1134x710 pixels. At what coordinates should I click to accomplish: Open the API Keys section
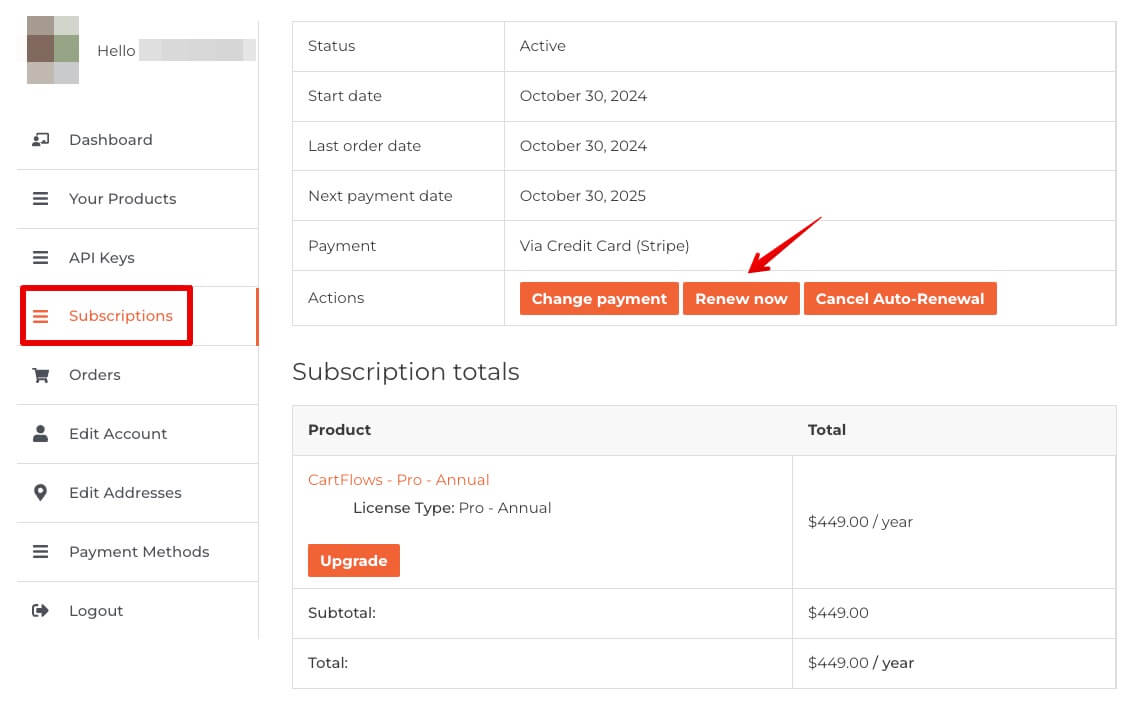point(101,257)
